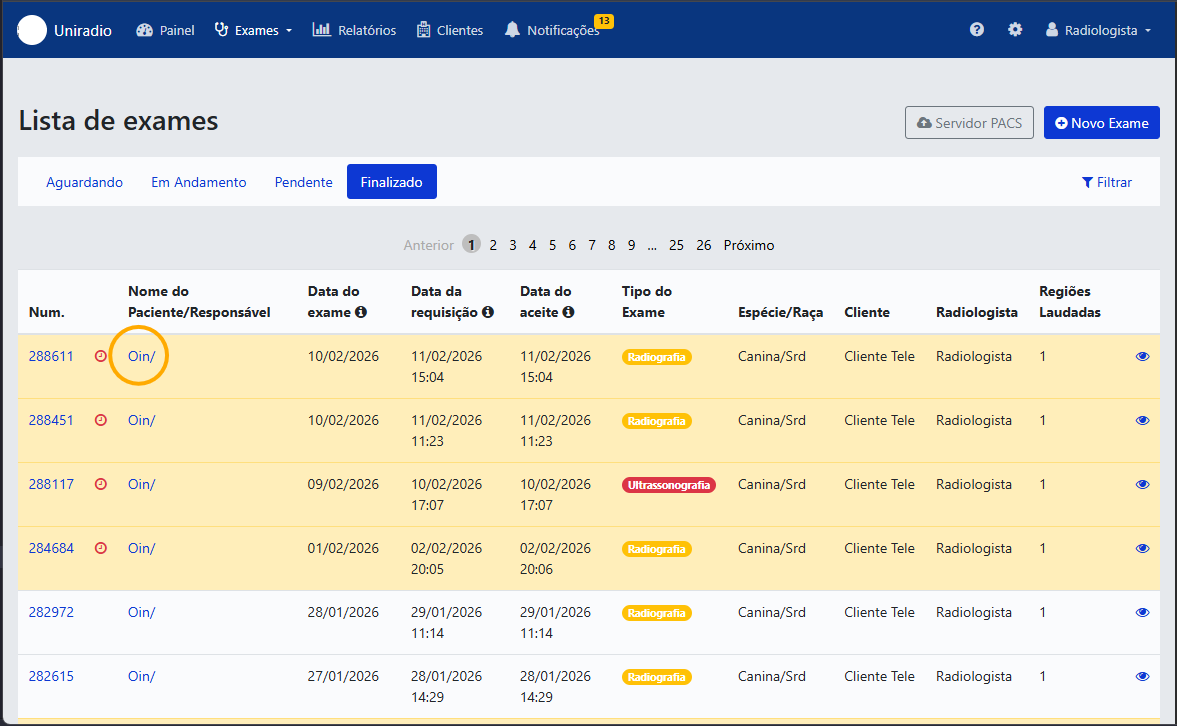Open the Radiologista user dropdown
Viewport: 1177px width, 726px height.
tap(1098, 30)
